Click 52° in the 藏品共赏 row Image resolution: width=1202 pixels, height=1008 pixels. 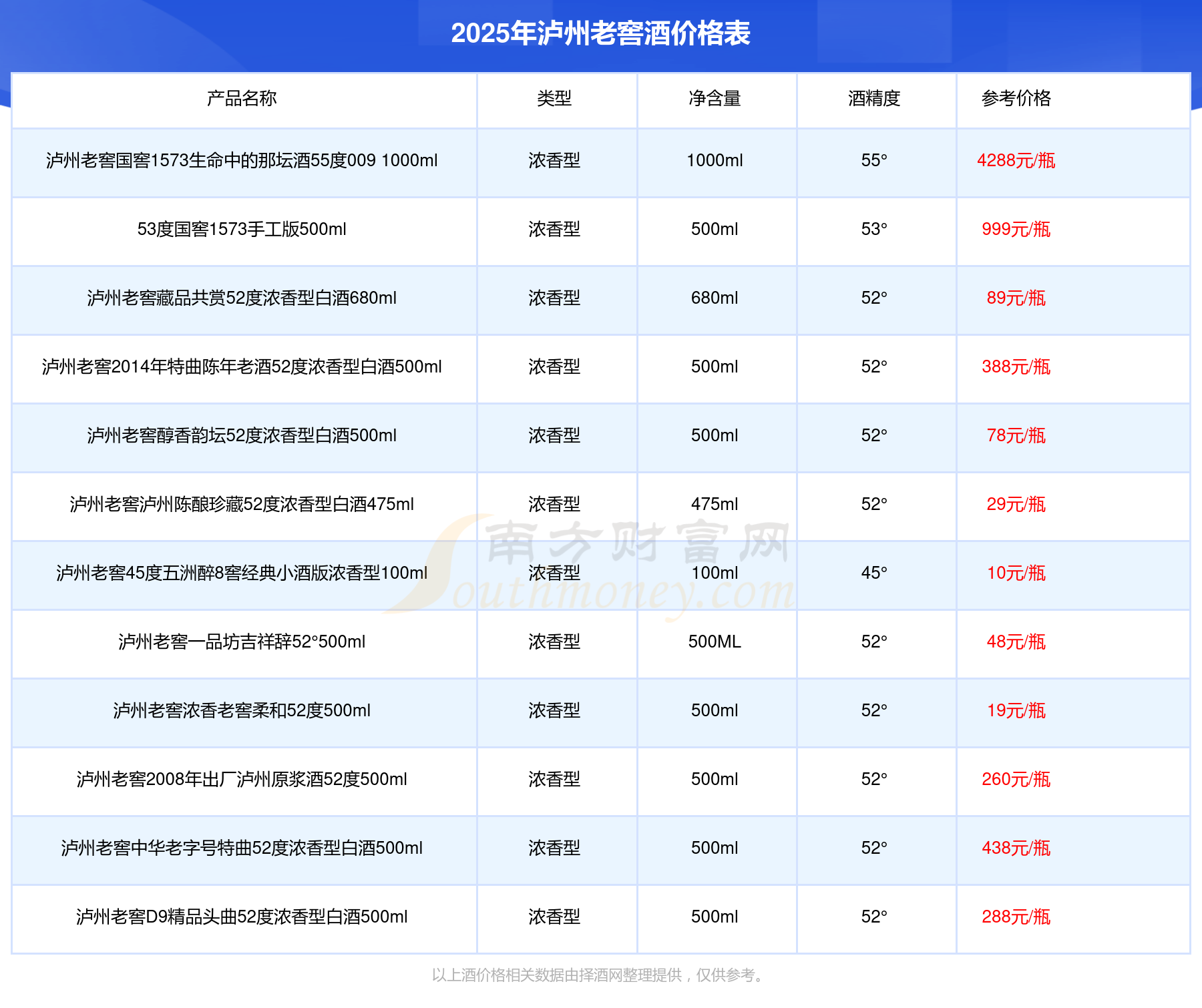(x=874, y=298)
